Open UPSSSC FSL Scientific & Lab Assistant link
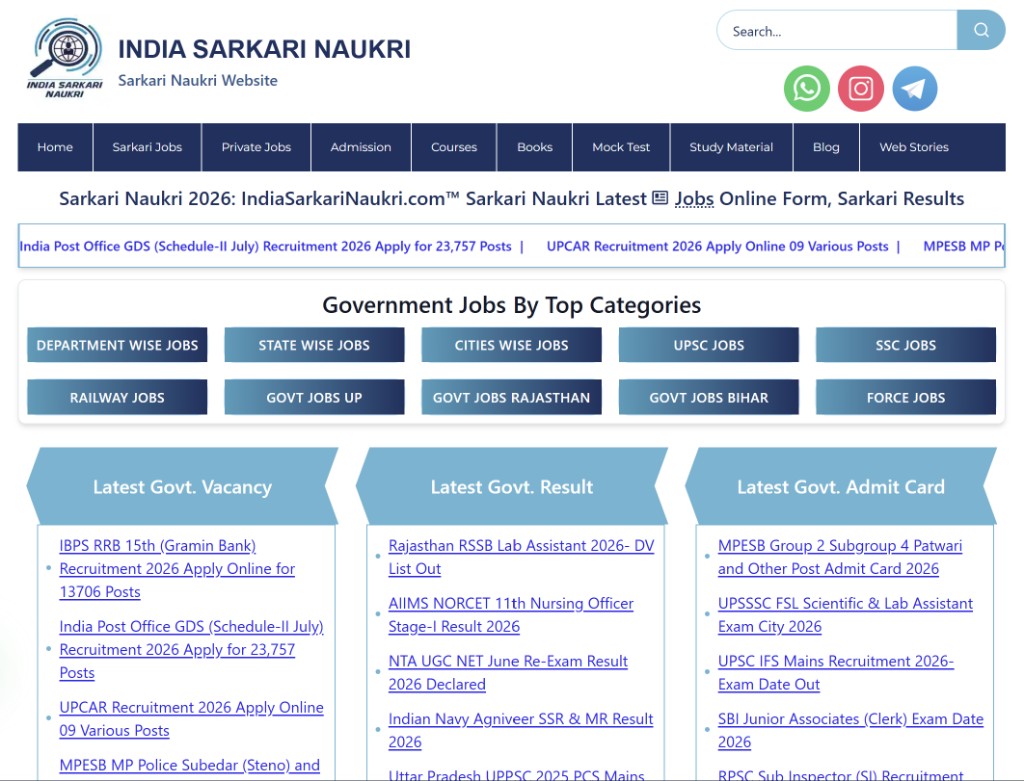Image resolution: width=1024 pixels, height=781 pixels. 845,615
